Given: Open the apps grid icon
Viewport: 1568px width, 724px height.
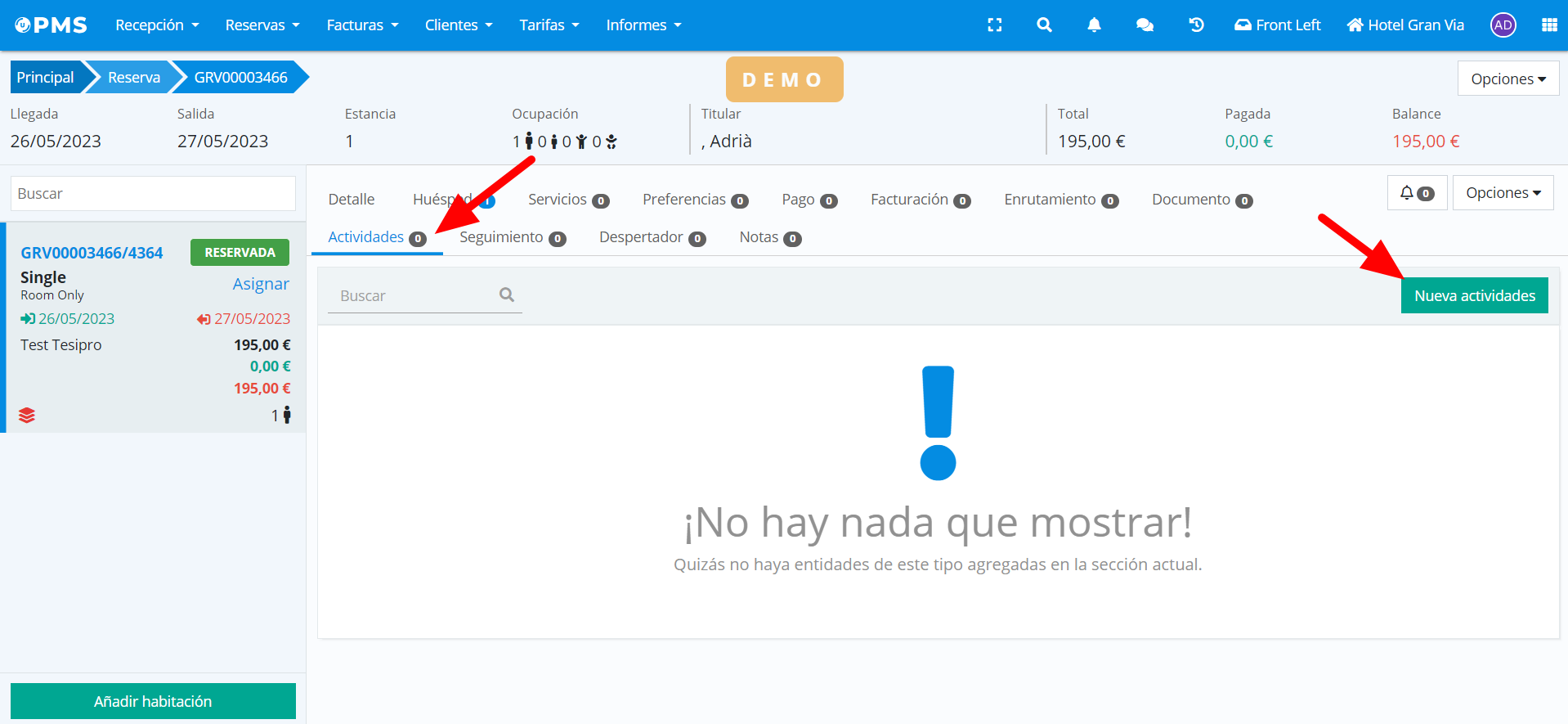Looking at the screenshot, I should pyautogui.click(x=1549, y=25).
